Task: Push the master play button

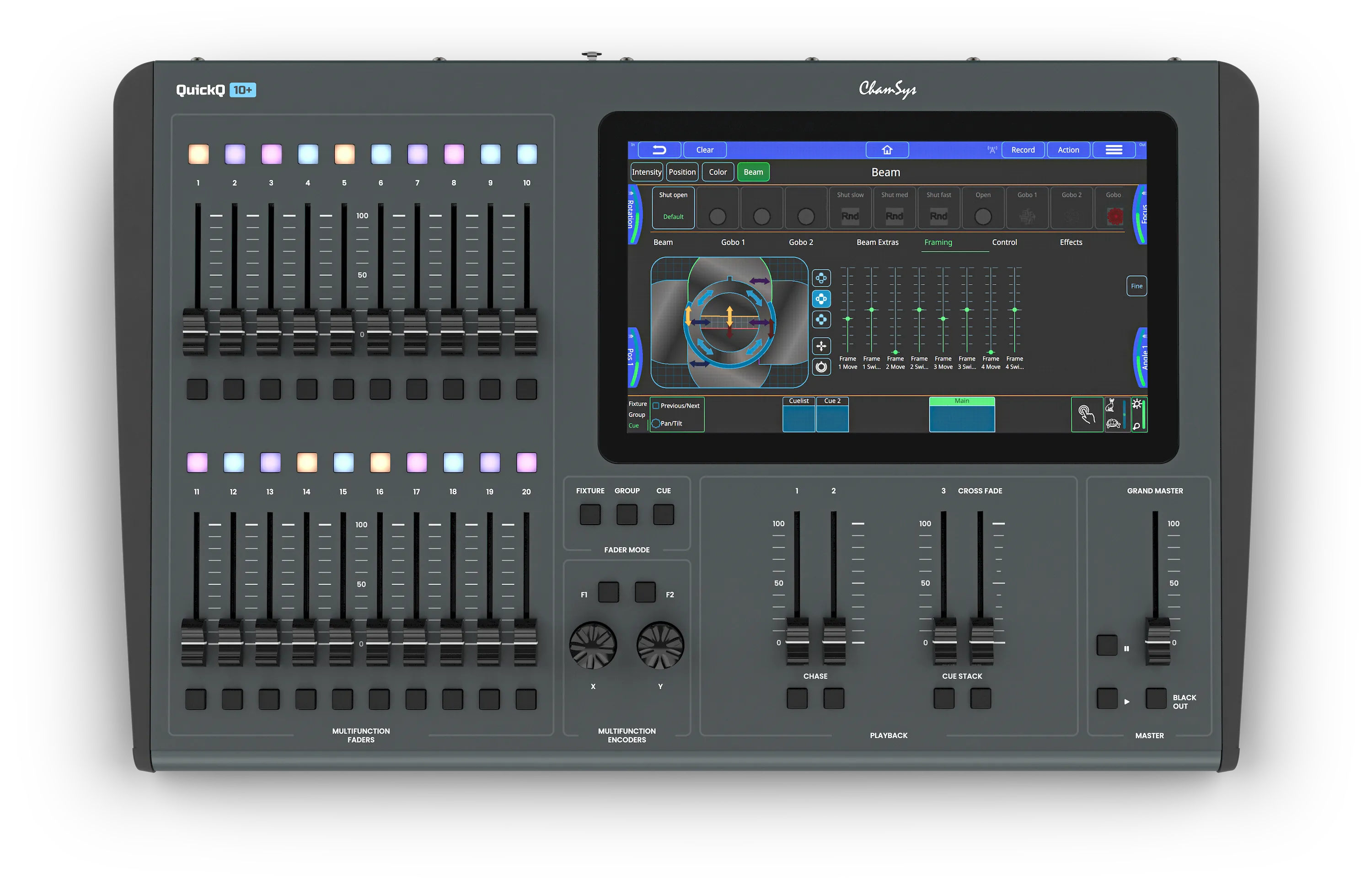Action: (1107, 698)
